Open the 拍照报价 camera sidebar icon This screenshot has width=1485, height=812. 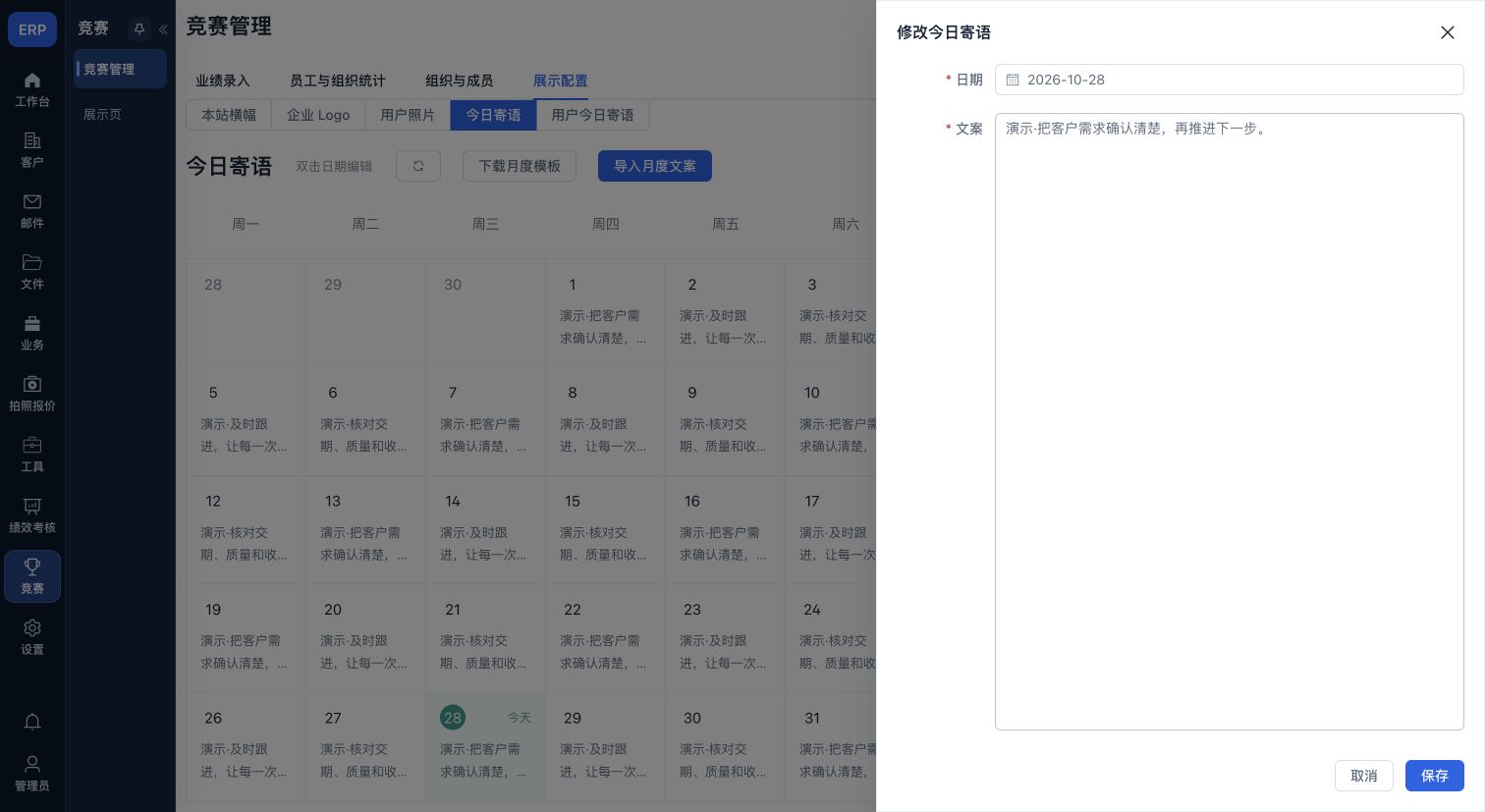point(32,394)
